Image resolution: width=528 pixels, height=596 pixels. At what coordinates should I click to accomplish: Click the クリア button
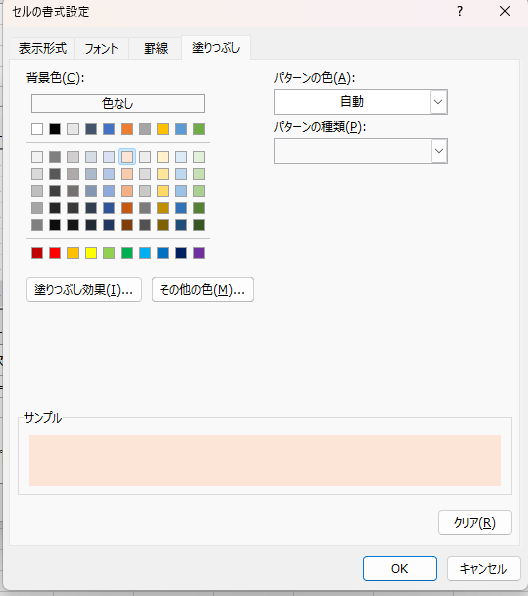[475, 523]
